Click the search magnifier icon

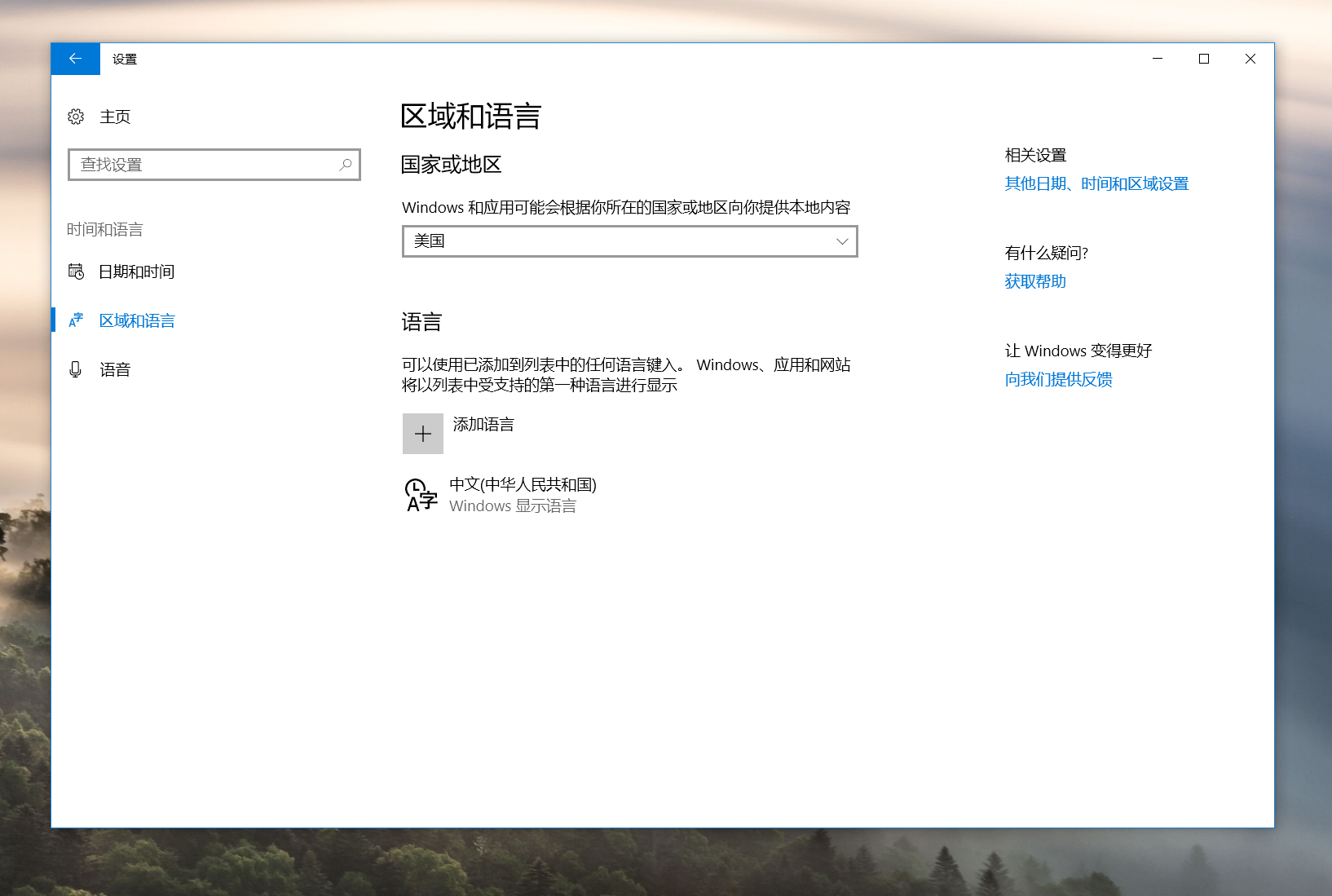pos(346,165)
